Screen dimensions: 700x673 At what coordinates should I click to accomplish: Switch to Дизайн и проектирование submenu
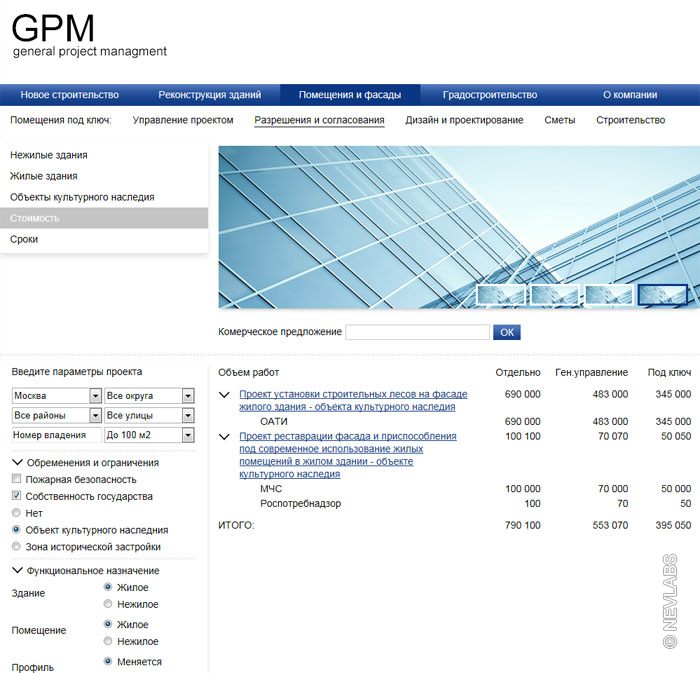[464, 120]
